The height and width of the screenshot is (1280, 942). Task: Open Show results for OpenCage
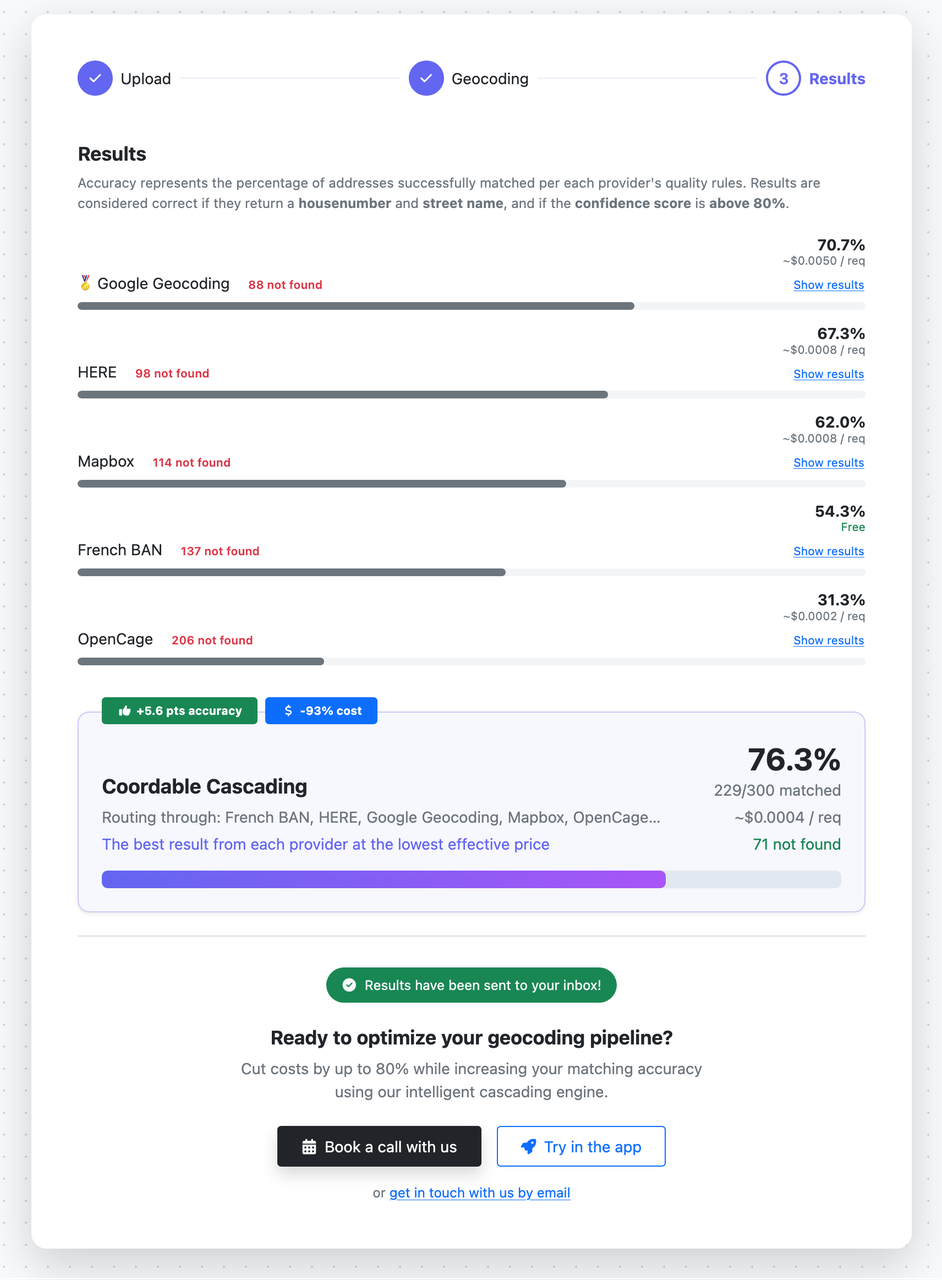coord(828,640)
